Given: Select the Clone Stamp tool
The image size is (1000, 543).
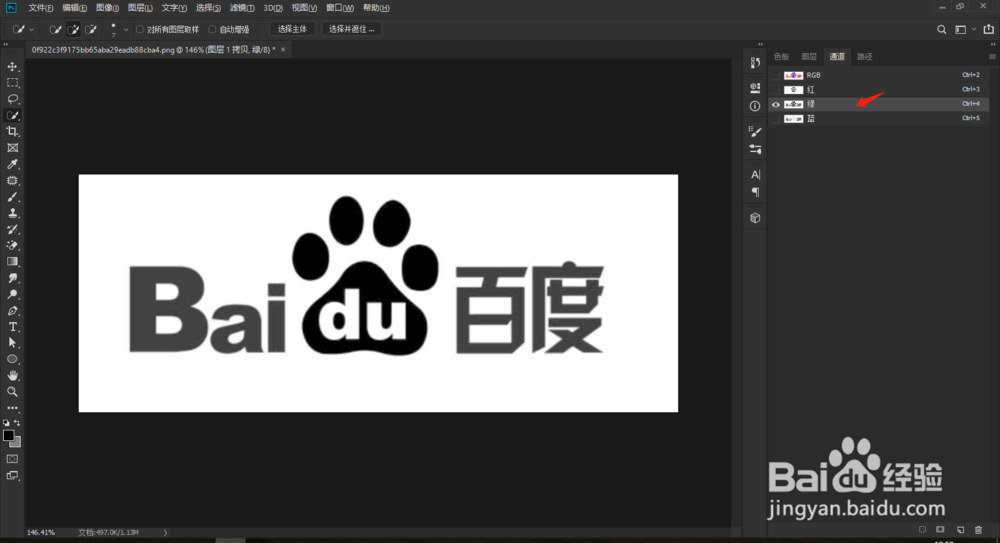Looking at the screenshot, I should pyautogui.click(x=12, y=213).
